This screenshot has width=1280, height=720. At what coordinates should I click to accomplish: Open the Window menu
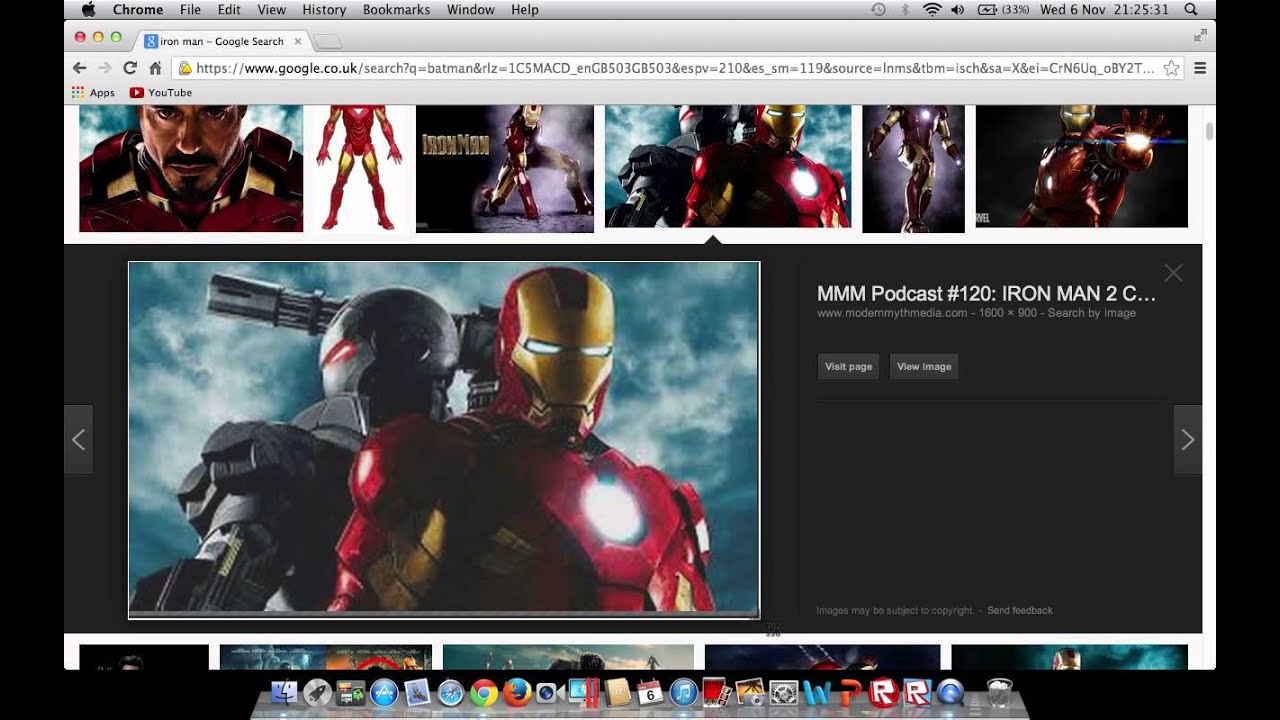(x=471, y=9)
